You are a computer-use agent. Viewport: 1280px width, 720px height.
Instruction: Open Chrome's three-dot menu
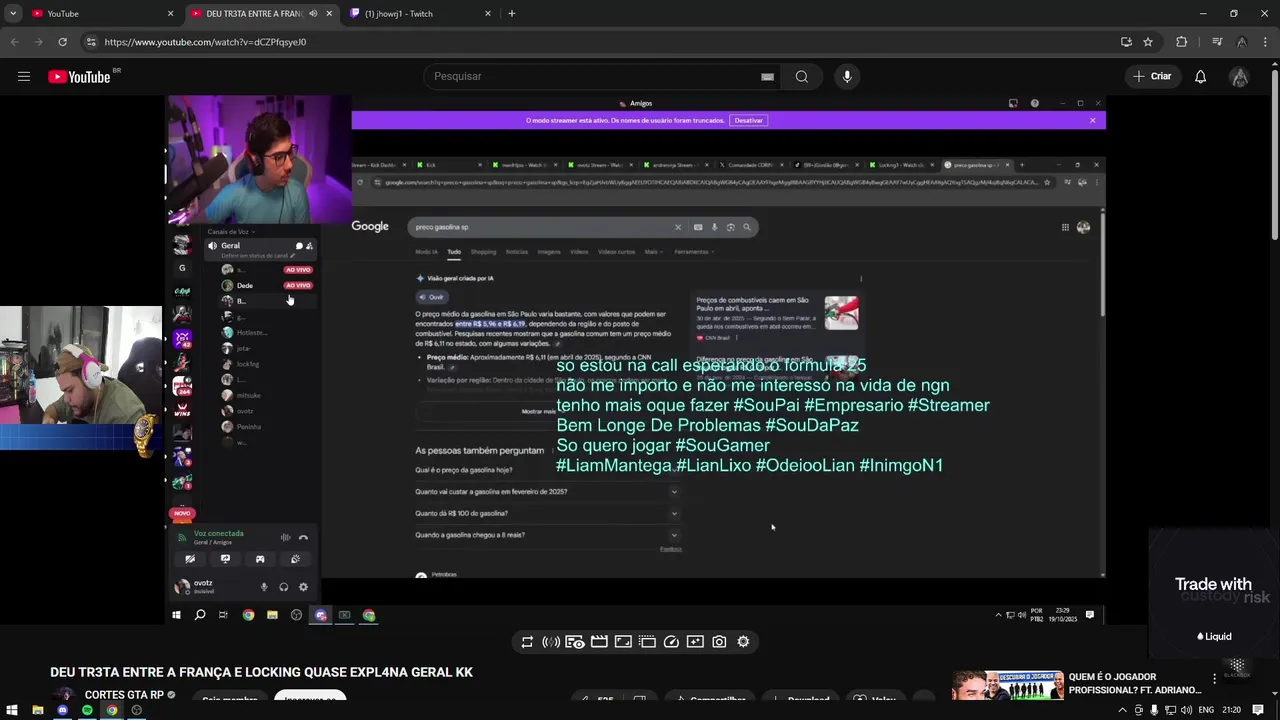click(1266, 42)
